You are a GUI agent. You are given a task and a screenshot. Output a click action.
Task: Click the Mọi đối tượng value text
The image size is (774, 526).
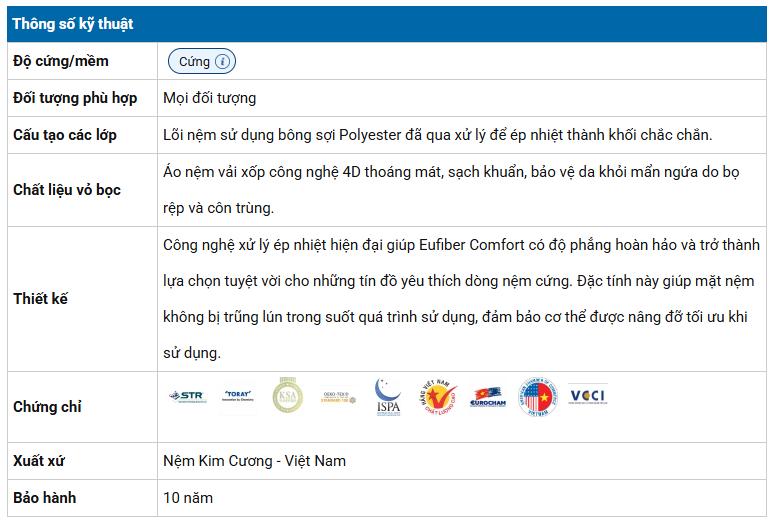(x=209, y=98)
